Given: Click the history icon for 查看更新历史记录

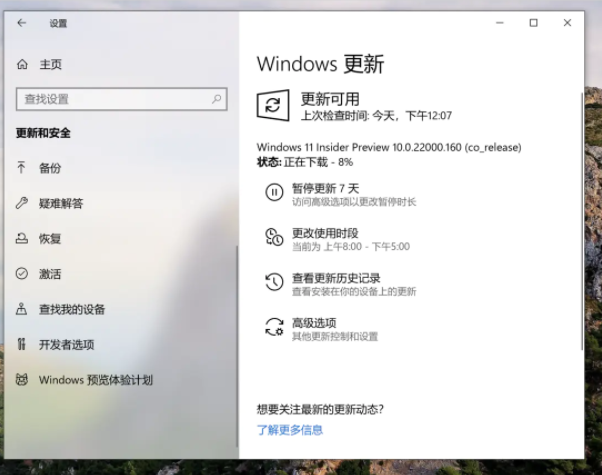Looking at the screenshot, I should (274, 282).
